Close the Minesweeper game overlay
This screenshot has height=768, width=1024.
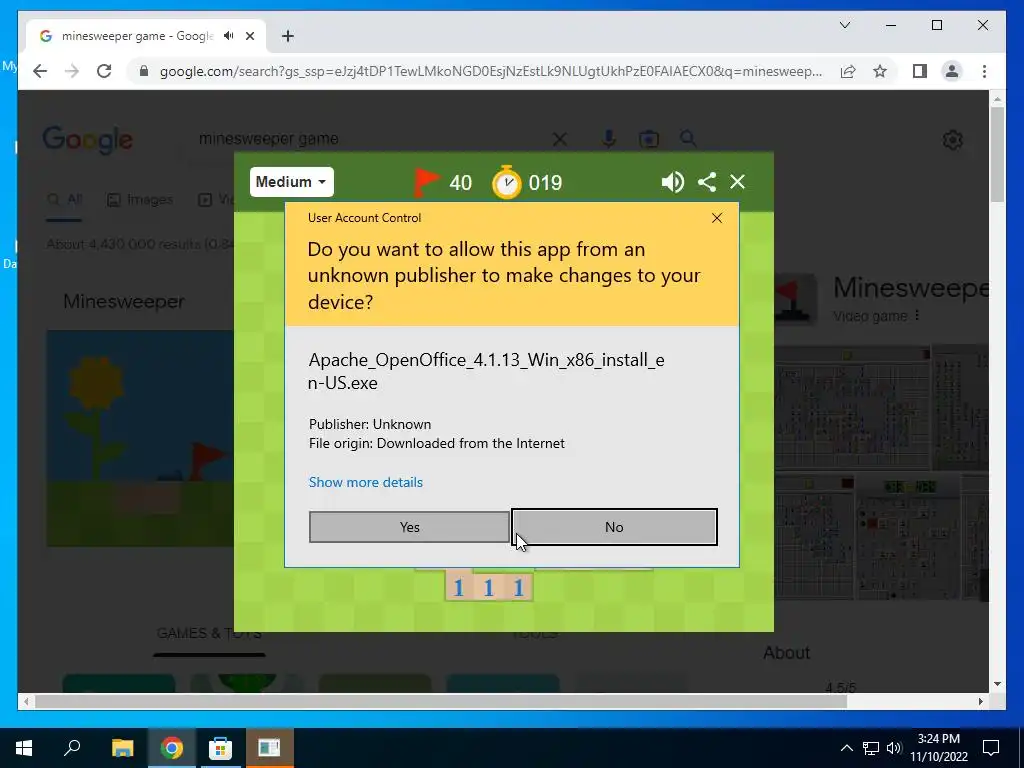coord(737,182)
